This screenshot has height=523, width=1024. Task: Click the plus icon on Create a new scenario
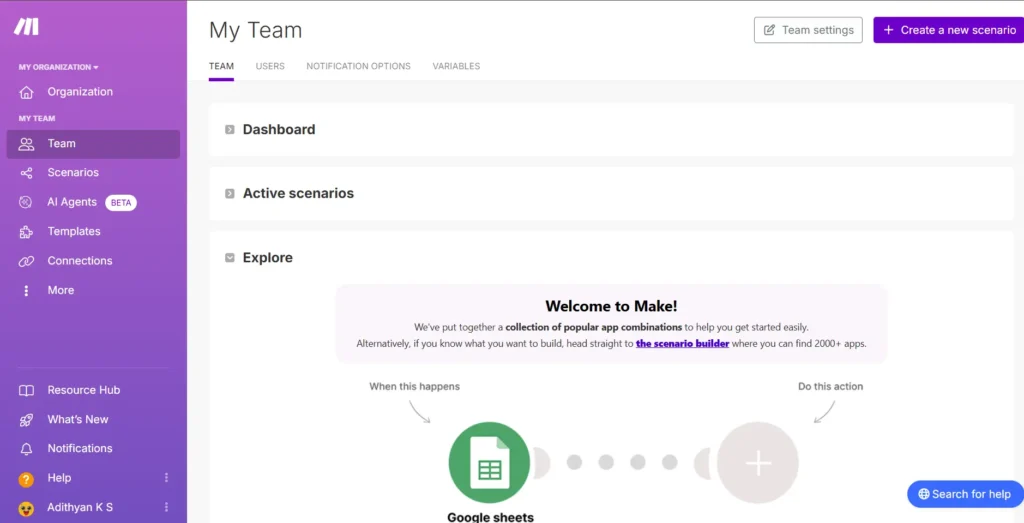[x=888, y=30]
